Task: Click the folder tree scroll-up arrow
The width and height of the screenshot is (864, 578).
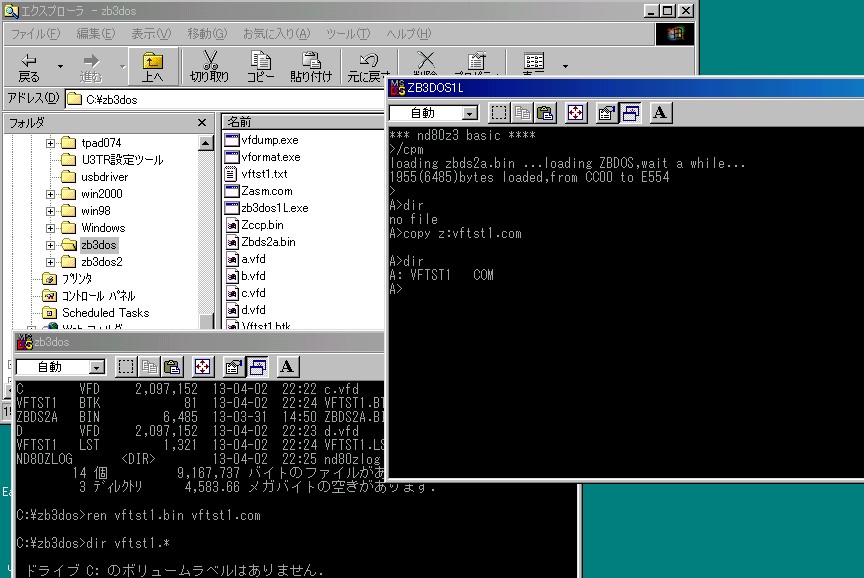Action: pos(206,143)
